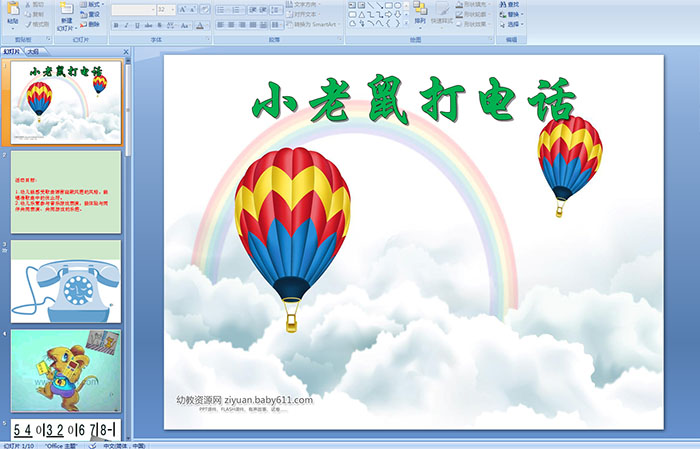Click the Arrange (排列) button
Screen dimensions: 700x449
(420, 13)
